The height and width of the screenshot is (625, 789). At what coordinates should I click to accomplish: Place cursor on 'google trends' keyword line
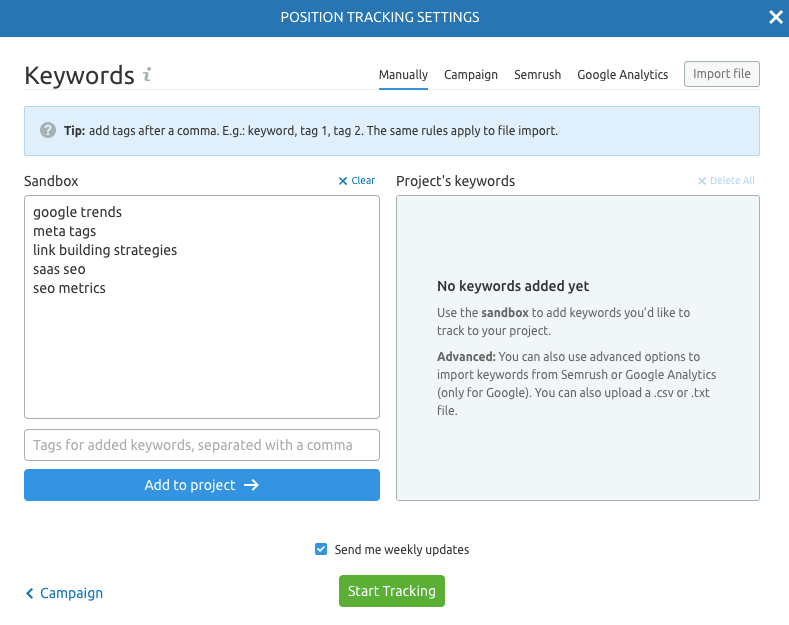77,212
